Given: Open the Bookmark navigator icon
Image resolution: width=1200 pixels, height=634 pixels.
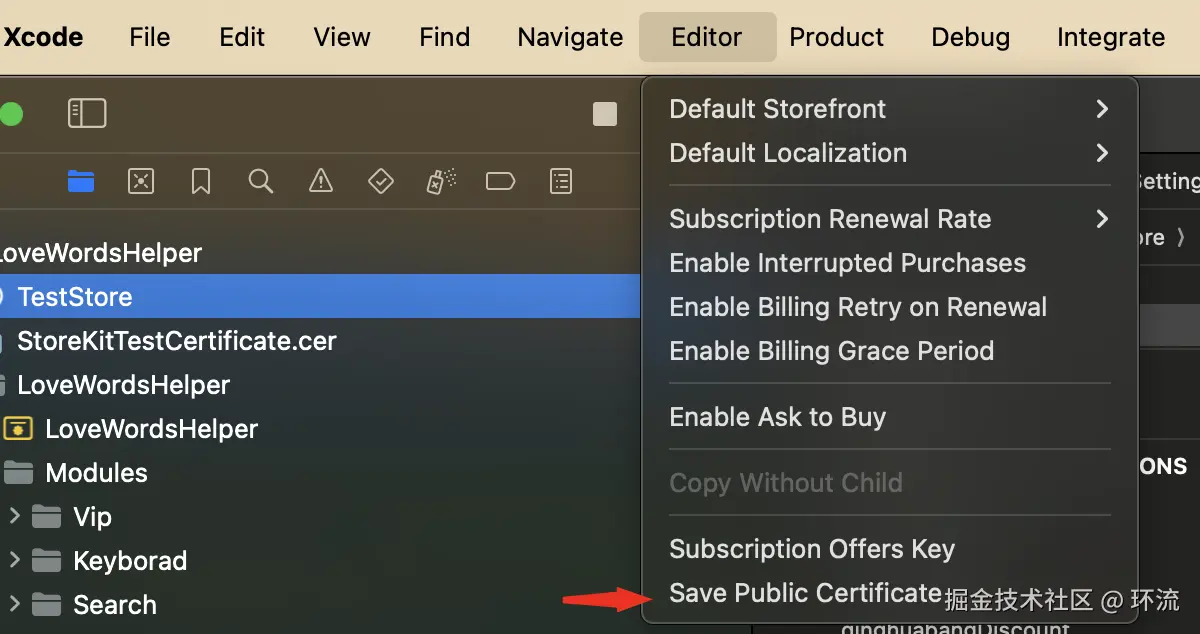Looking at the screenshot, I should click(x=201, y=181).
